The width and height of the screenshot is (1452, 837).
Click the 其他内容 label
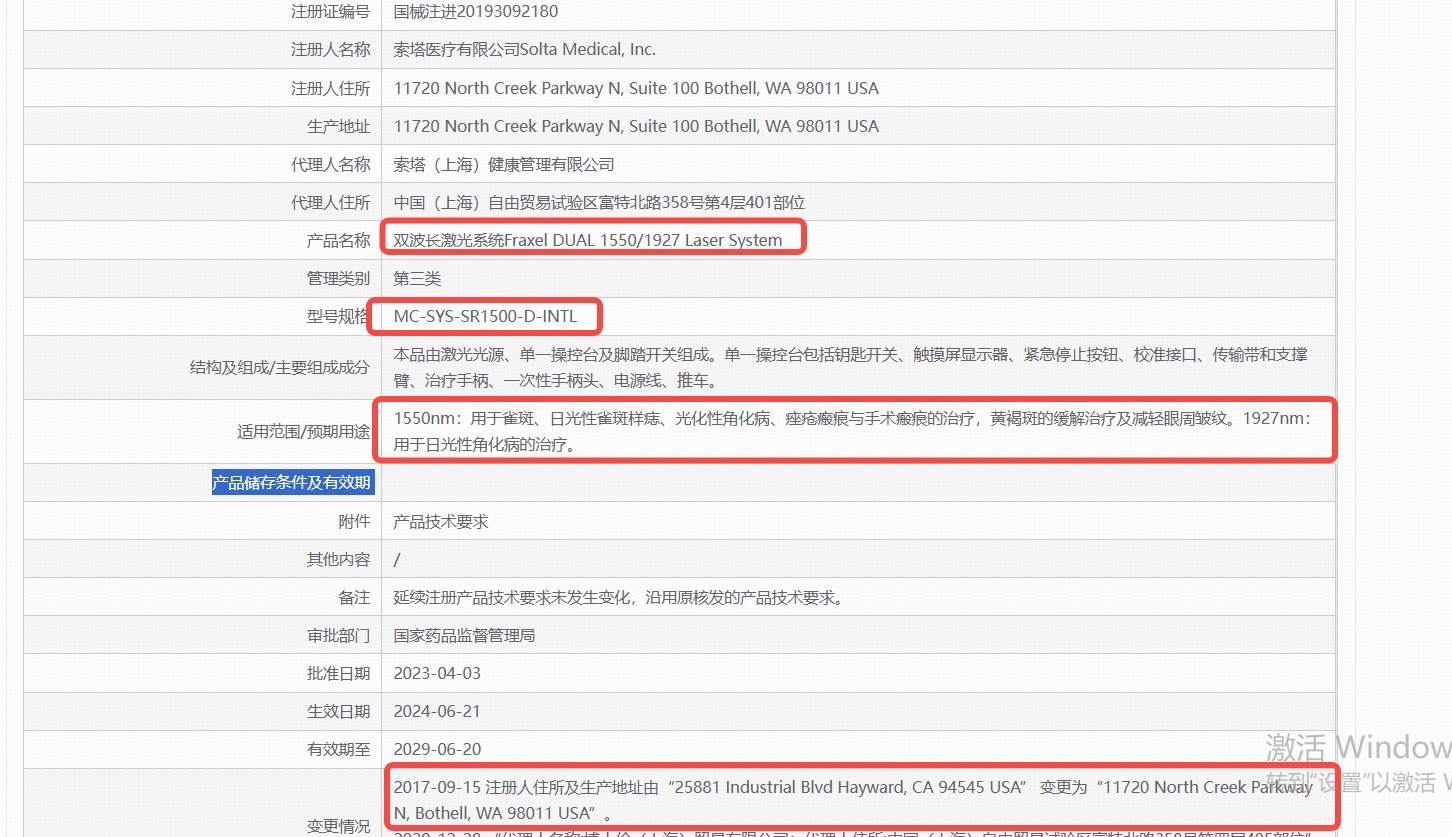[x=338, y=559]
